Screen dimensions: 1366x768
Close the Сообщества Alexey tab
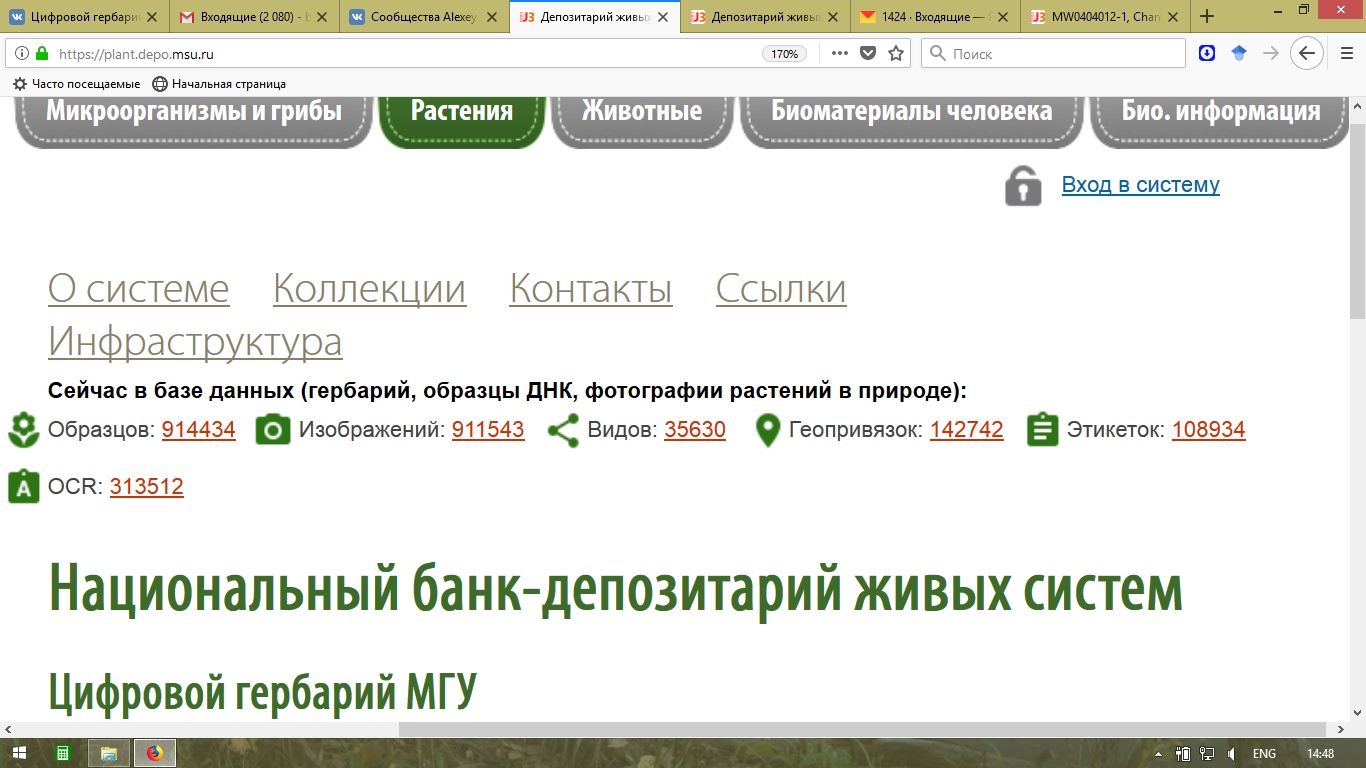click(x=492, y=17)
